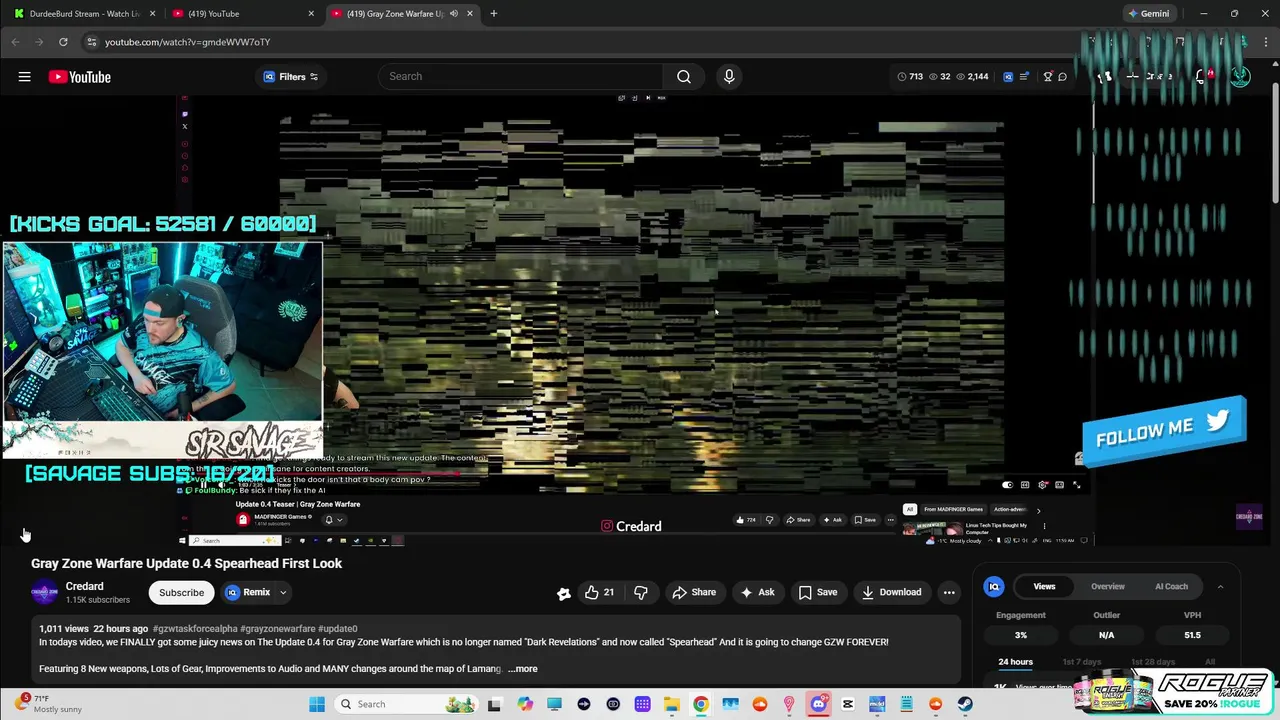Image resolution: width=1280 pixels, height=720 pixels.
Task: Download the video
Action: 891,592
